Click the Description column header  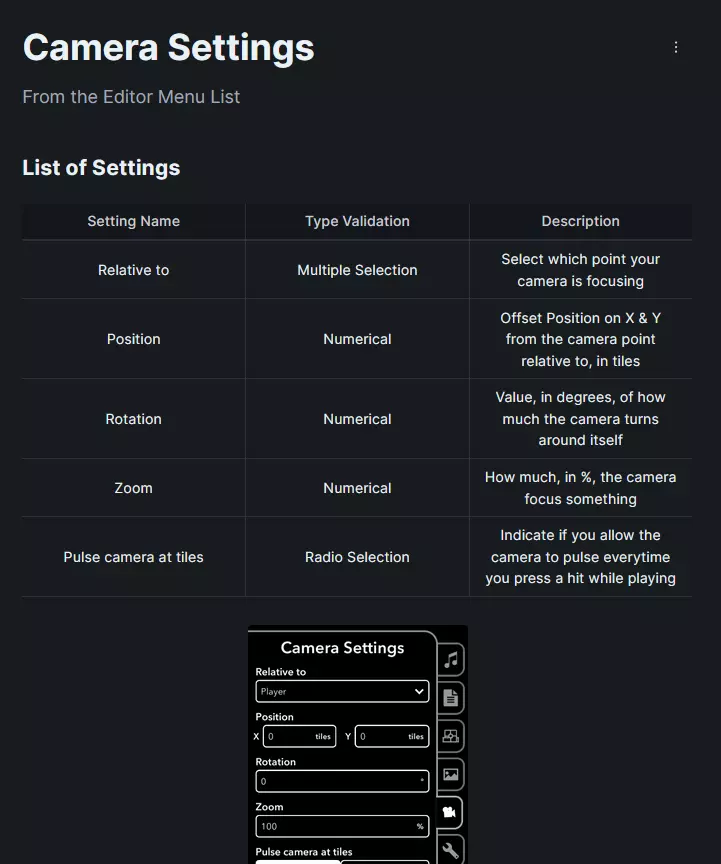(x=580, y=221)
